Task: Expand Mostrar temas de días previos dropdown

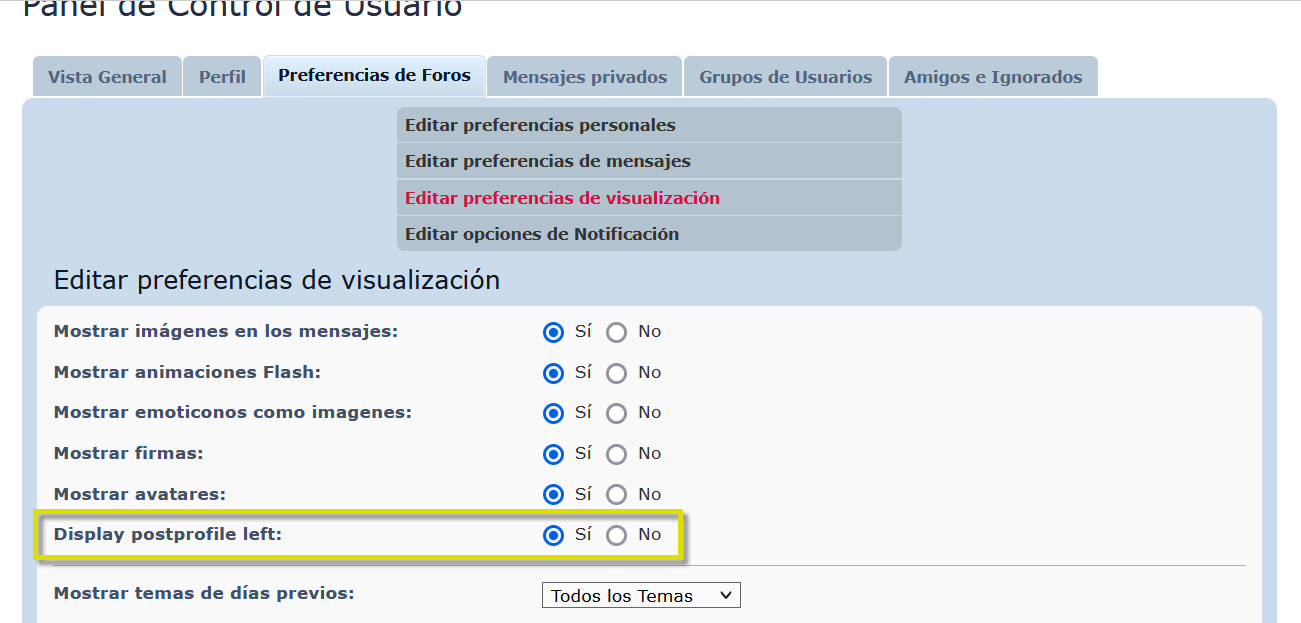Action: tap(640, 596)
